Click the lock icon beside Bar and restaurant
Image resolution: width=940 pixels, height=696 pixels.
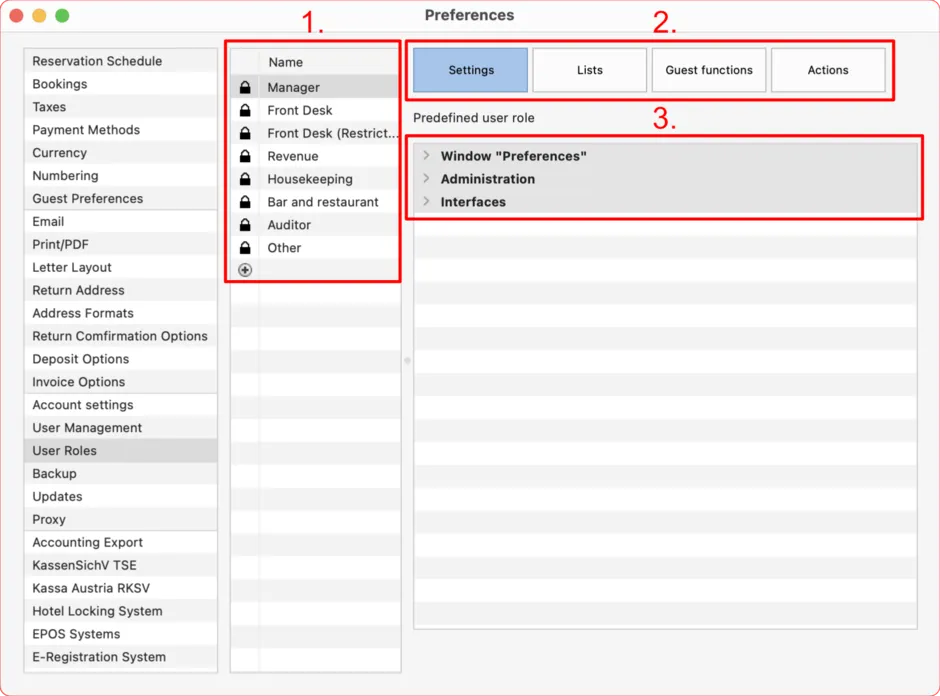245,202
